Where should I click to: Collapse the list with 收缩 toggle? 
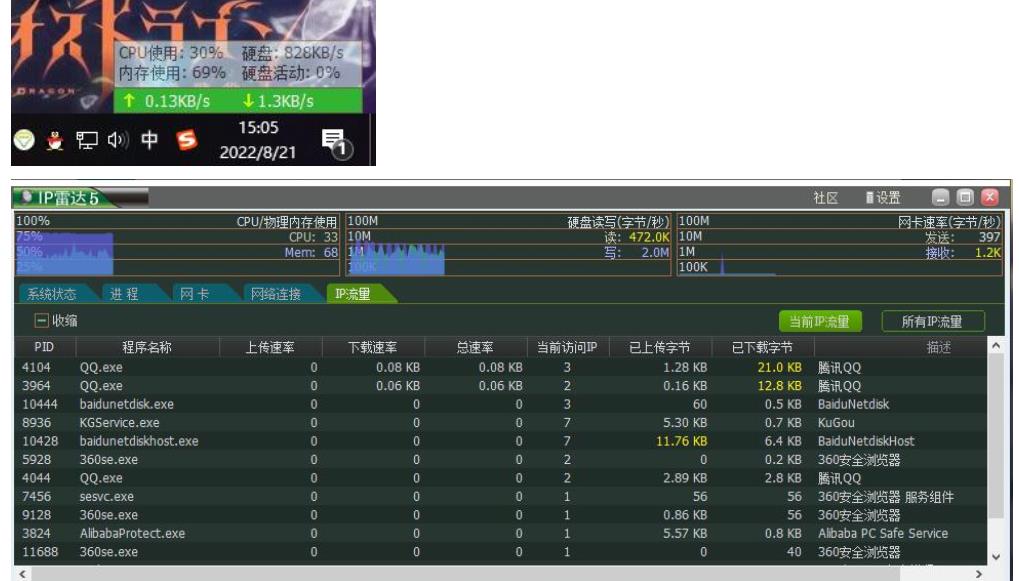click(56, 320)
